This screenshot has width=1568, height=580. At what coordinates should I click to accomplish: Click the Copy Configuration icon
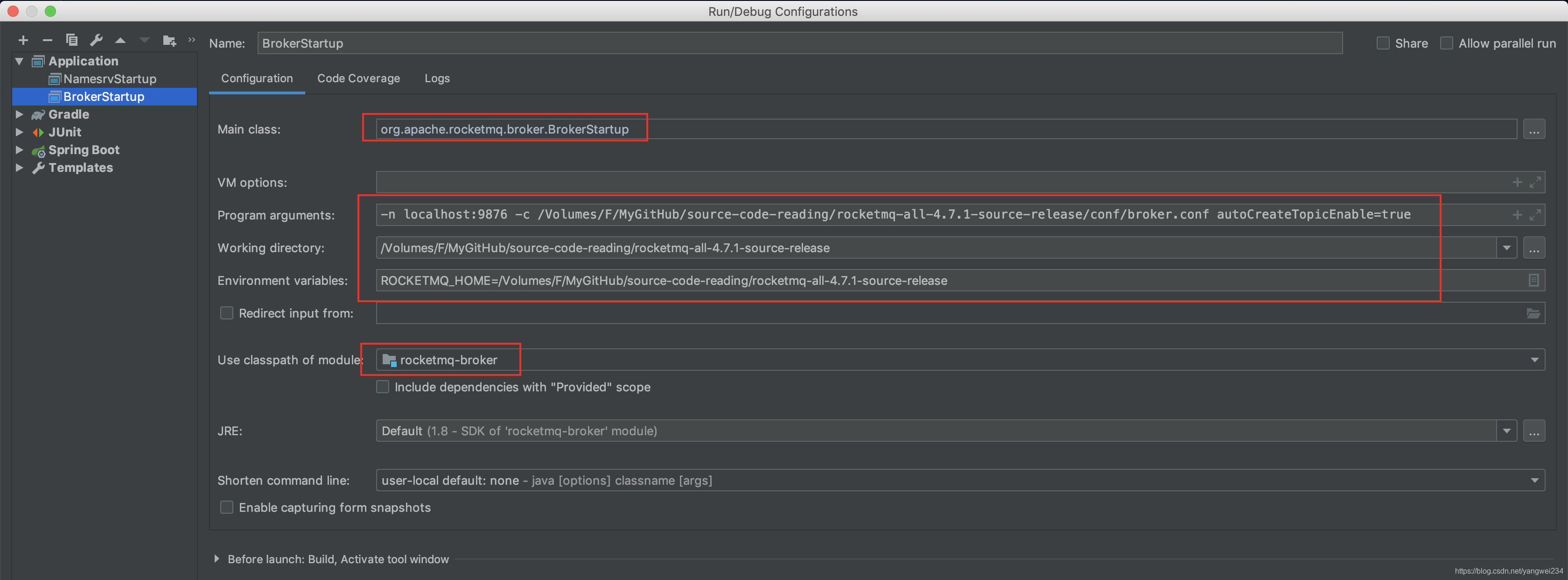point(72,40)
